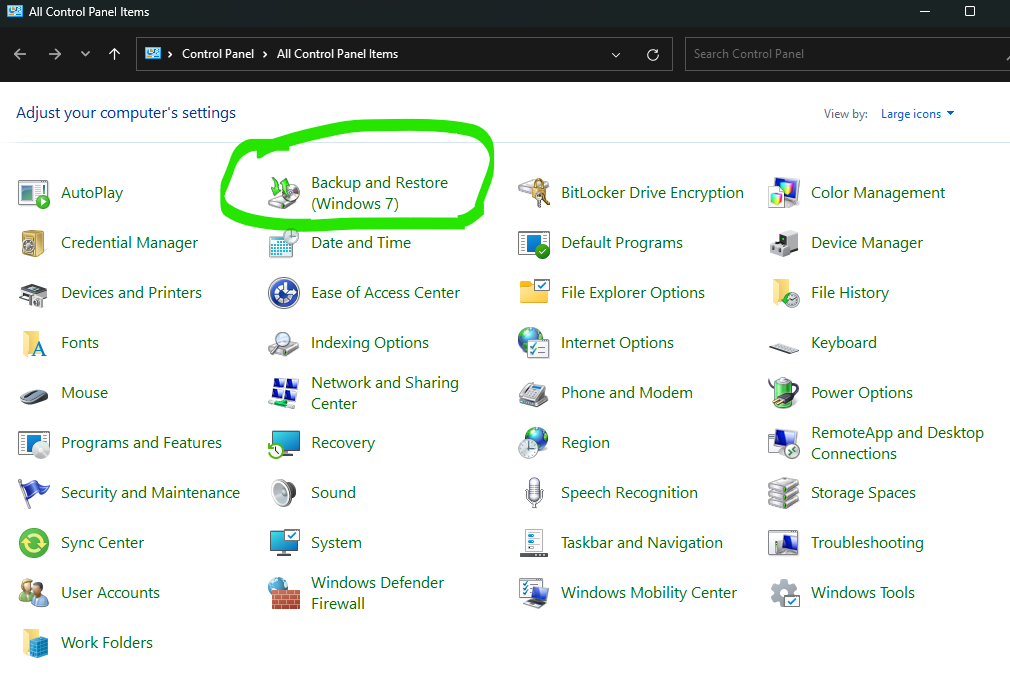Go forward with the Forward arrow

(55, 54)
